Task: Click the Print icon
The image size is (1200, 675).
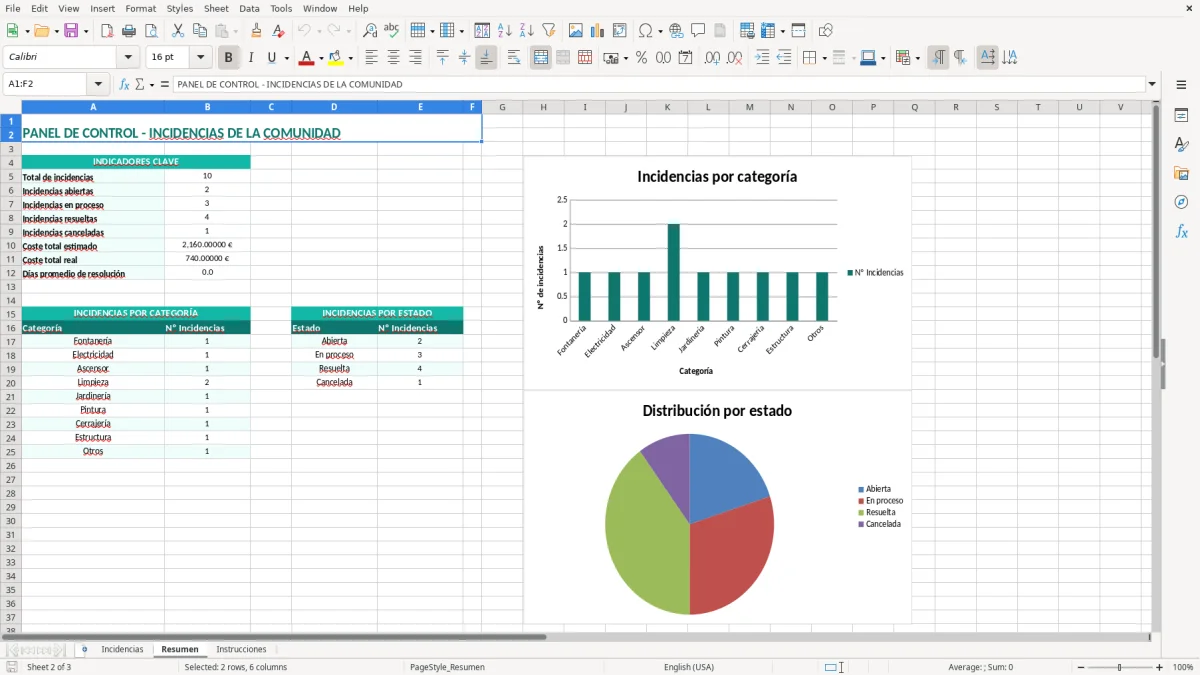Action: click(x=129, y=31)
